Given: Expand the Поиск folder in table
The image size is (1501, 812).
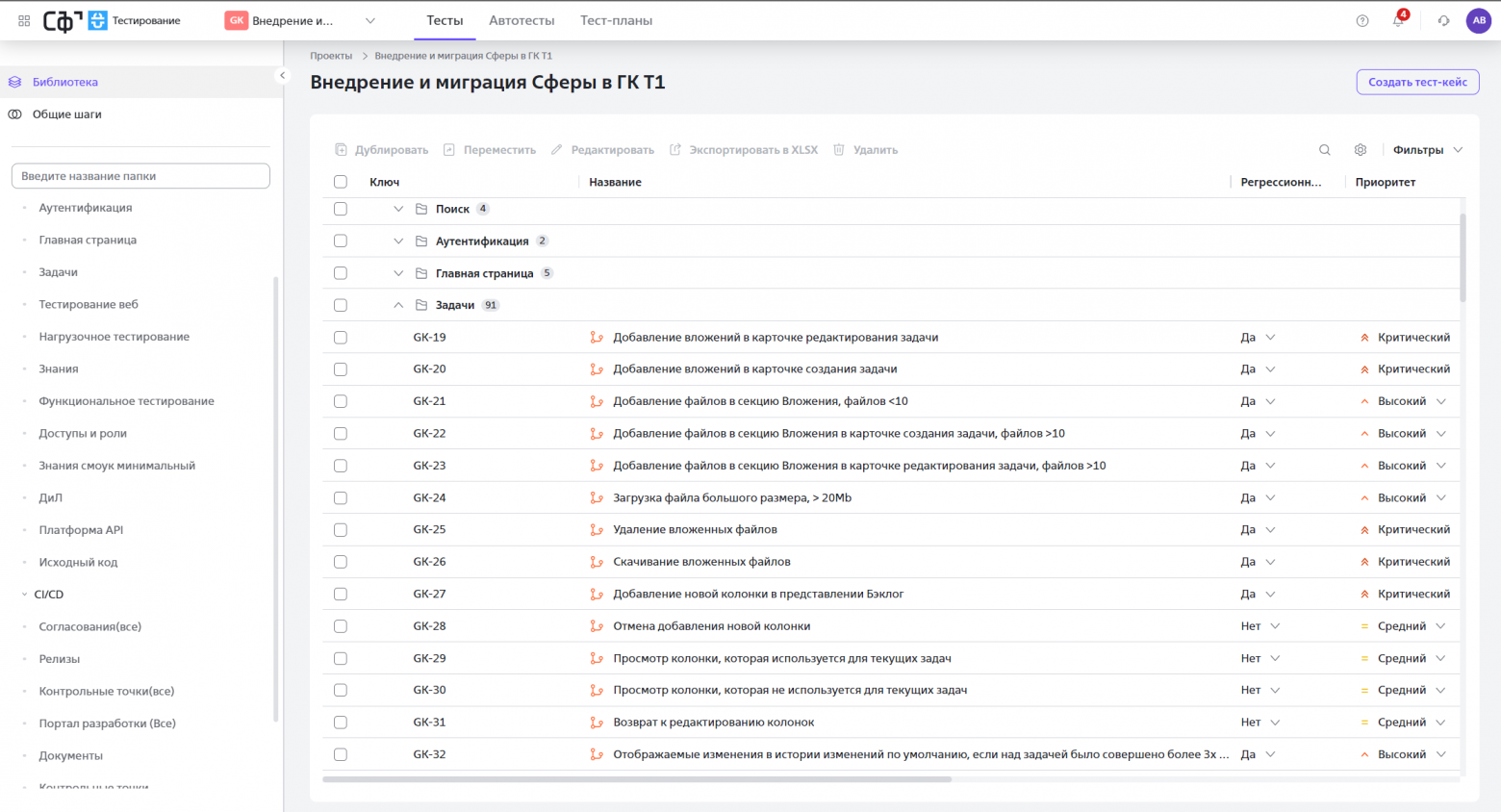Looking at the screenshot, I should tap(398, 209).
